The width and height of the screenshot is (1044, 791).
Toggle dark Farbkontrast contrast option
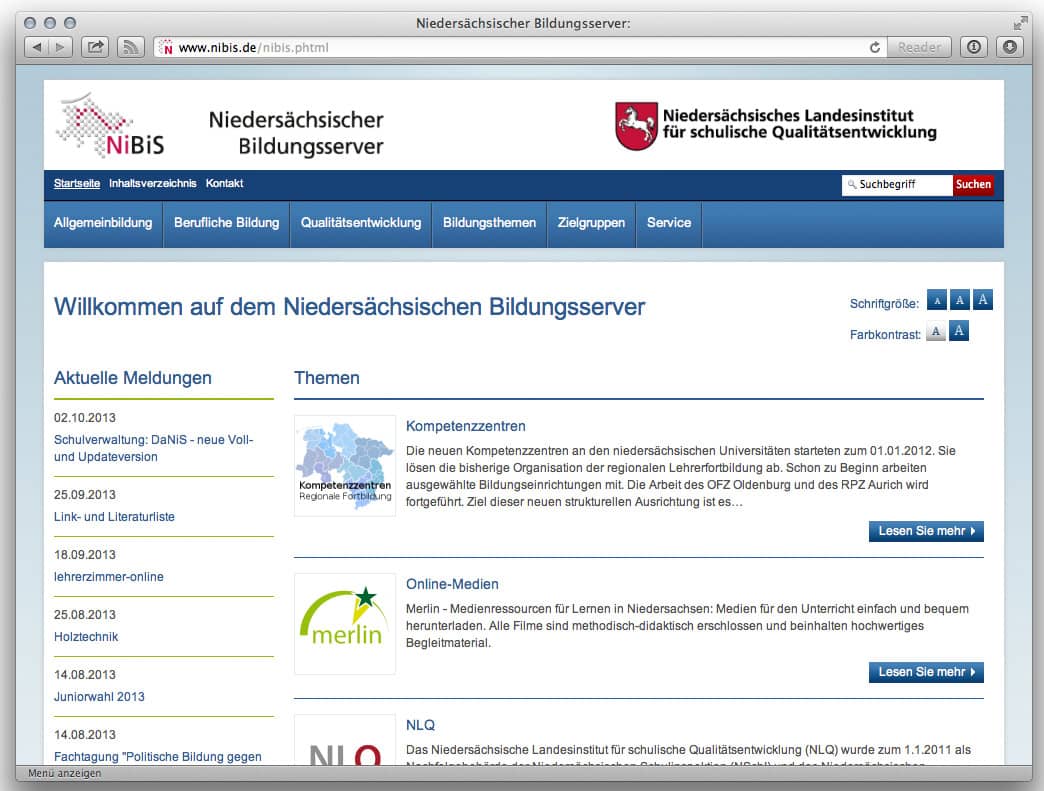pos(959,332)
